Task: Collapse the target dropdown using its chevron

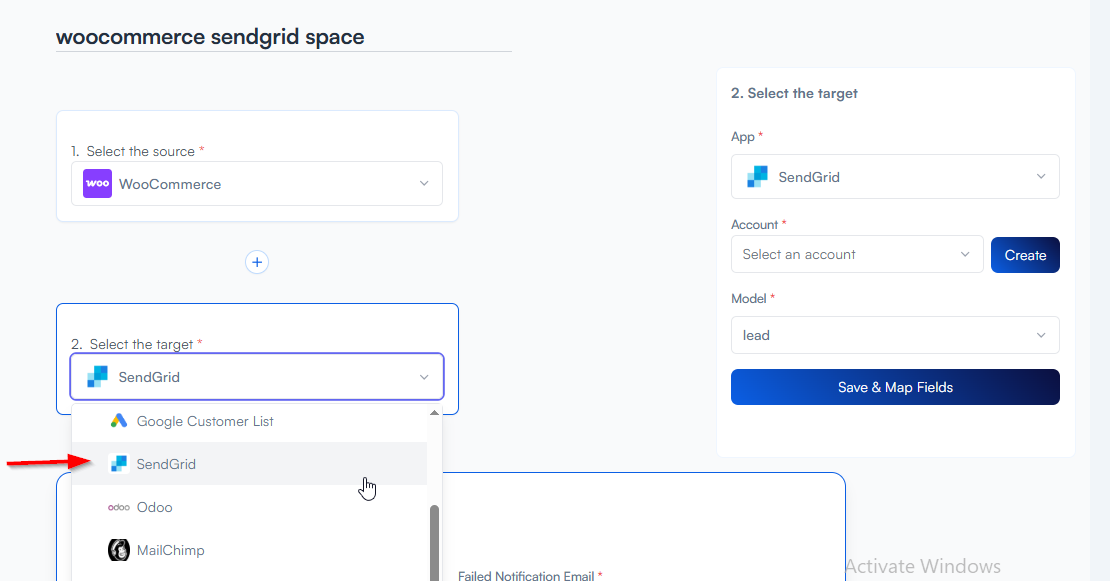Action: 424,377
